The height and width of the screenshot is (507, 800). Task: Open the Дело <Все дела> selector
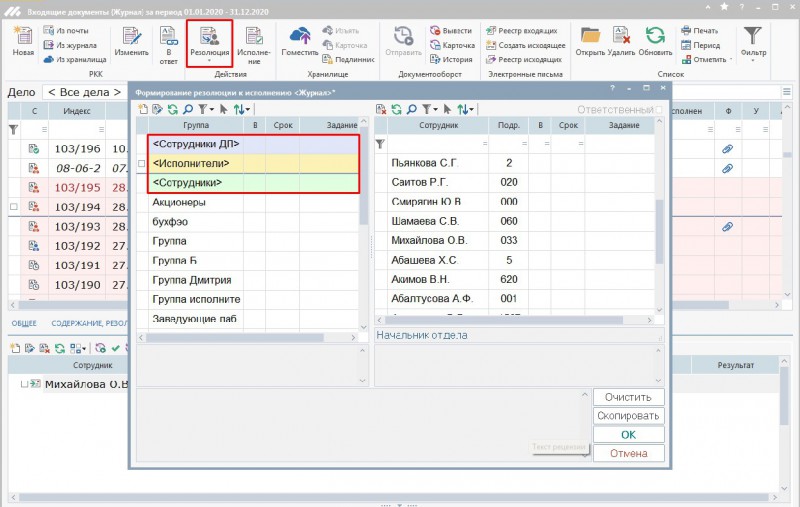pyautogui.click(x=84, y=92)
